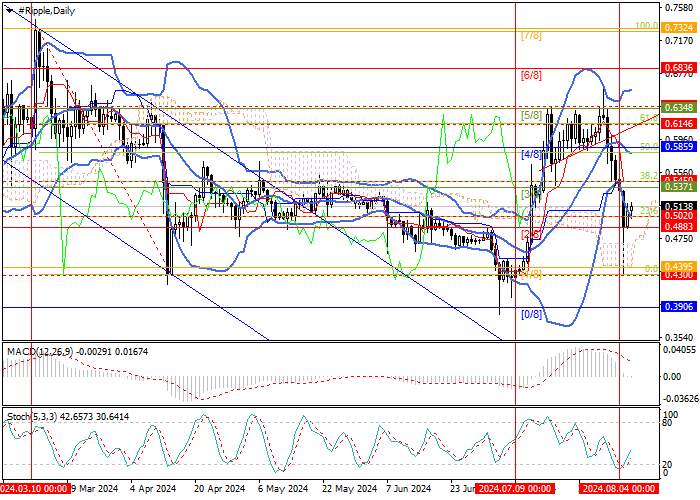Select the 2024.08.04 00:00 date marker
The height and width of the screenshot is (500, 700).
click(x=619, y=488)
